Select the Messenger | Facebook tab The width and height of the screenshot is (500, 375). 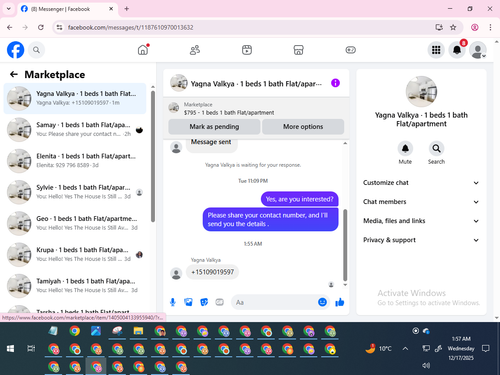click(67, 9)
